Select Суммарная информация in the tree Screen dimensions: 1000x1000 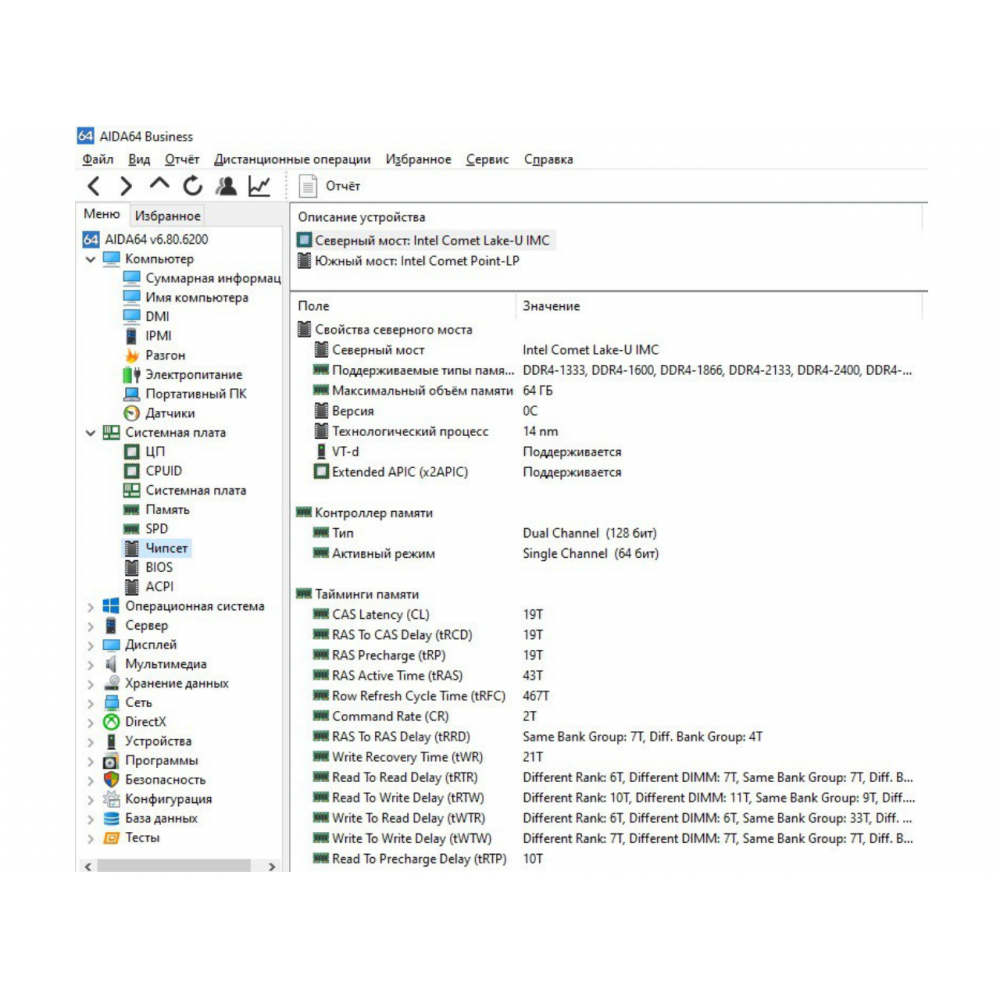(213, 278)
